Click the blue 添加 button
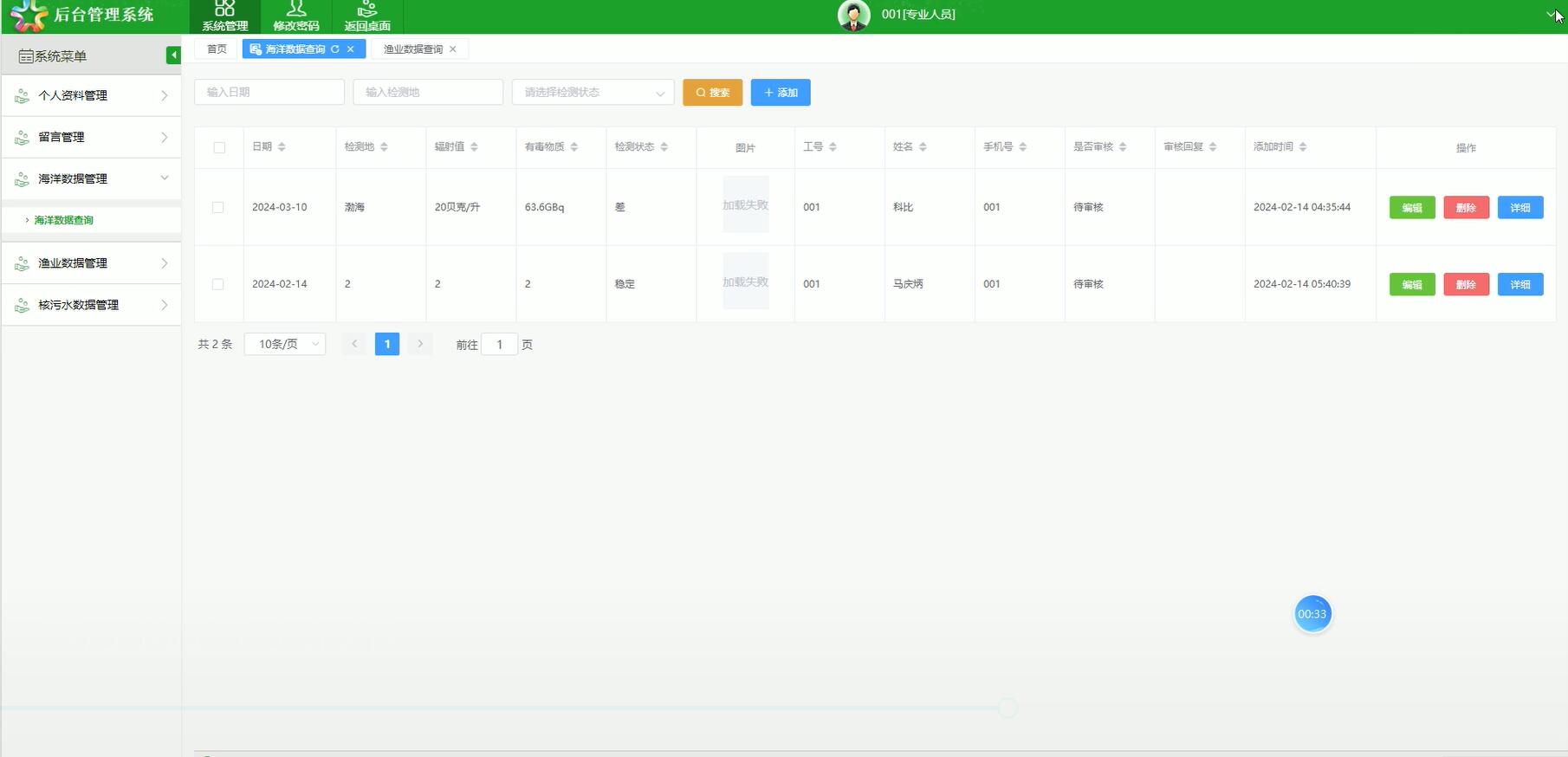 (x=781, y=93)
